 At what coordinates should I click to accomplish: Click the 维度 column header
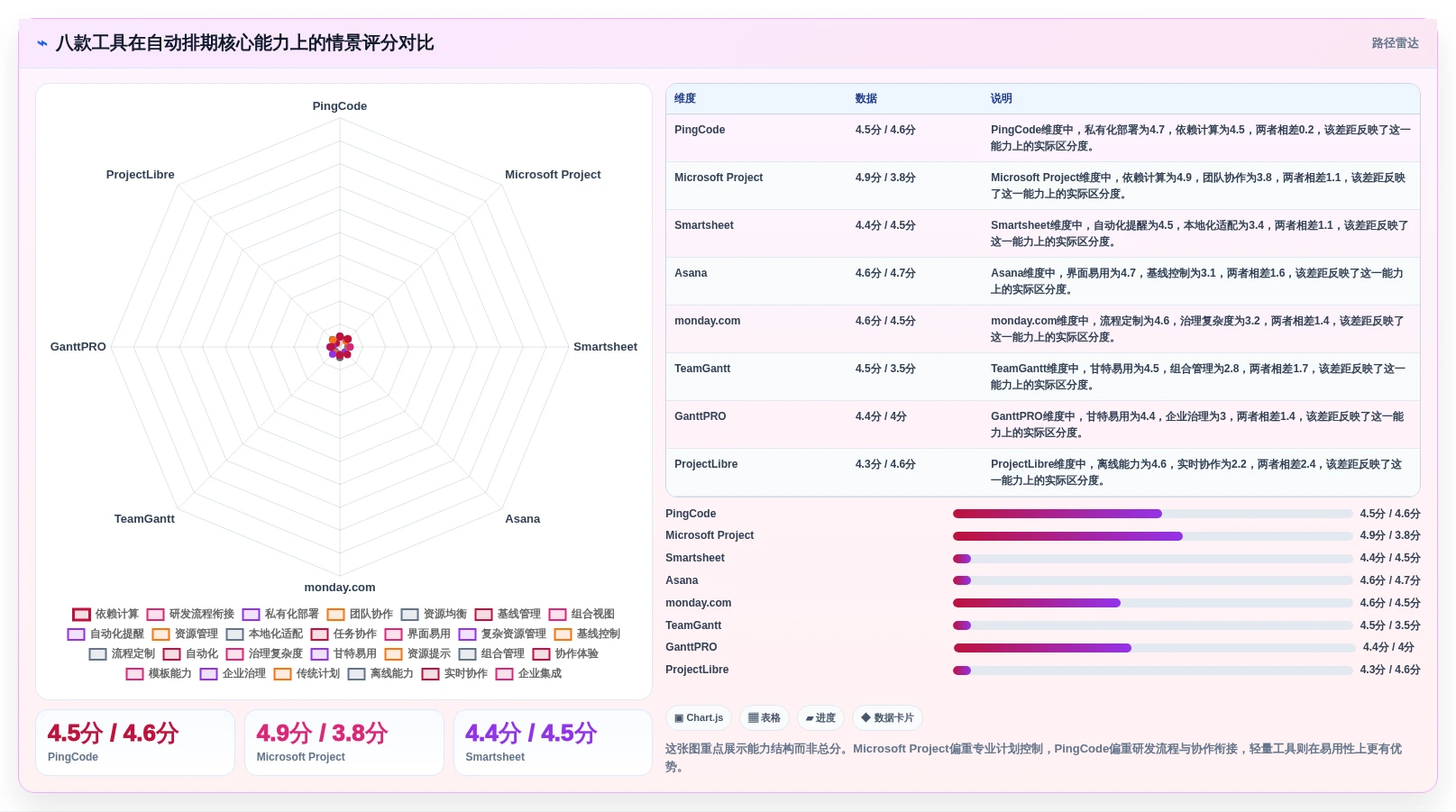coord(685,98)
